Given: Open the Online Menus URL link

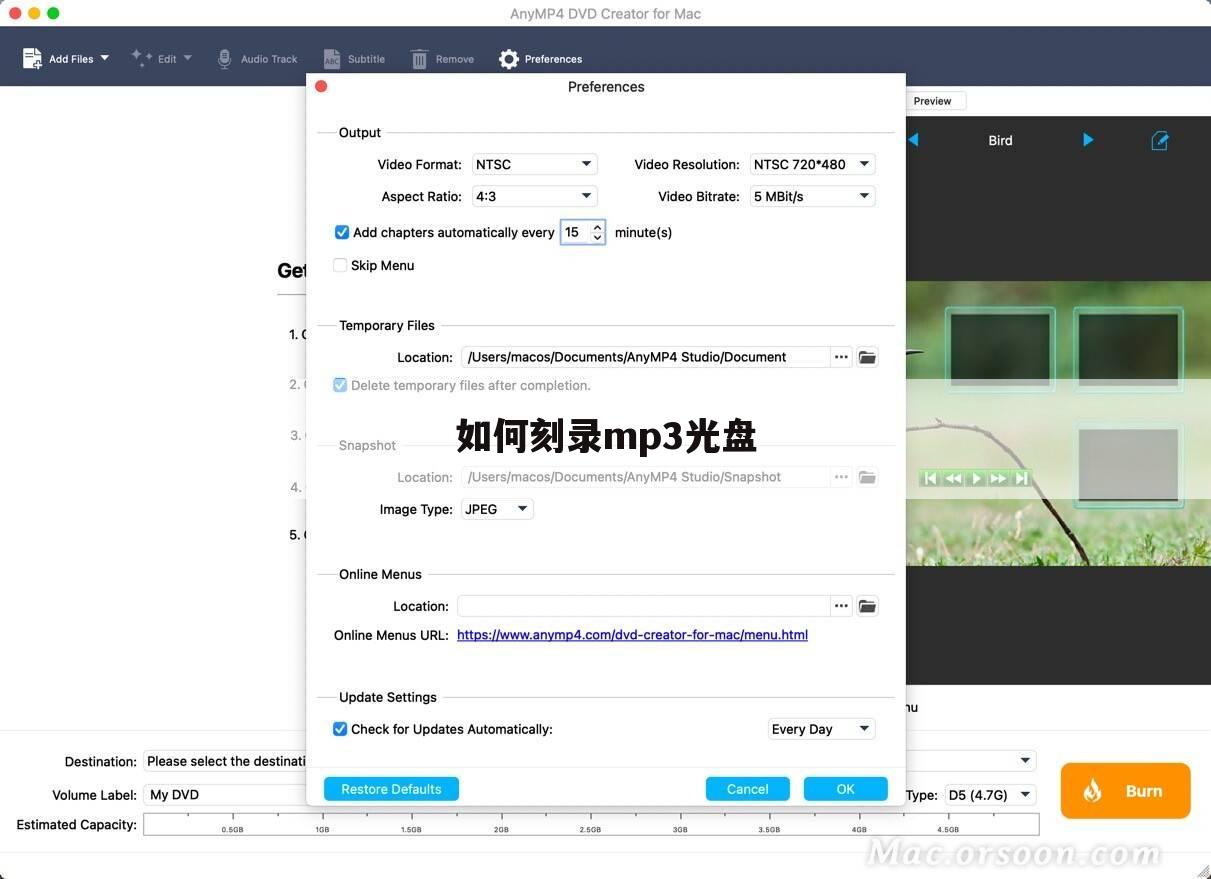Looking at the screenshot, I should click(x=632, y=635).
